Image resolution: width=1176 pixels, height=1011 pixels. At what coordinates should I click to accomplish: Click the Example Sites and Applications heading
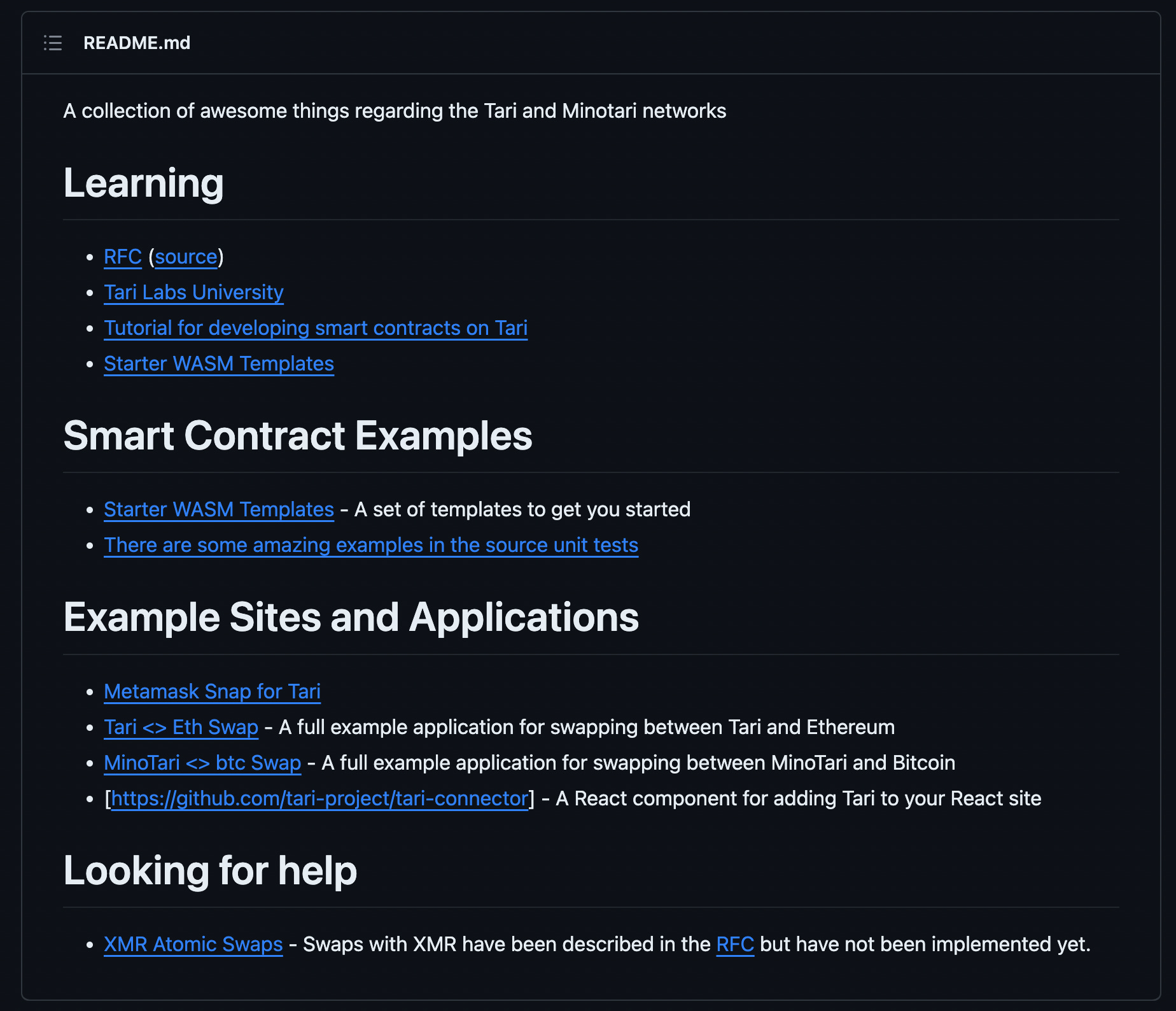pyautogui.click(x=351, y=618)
